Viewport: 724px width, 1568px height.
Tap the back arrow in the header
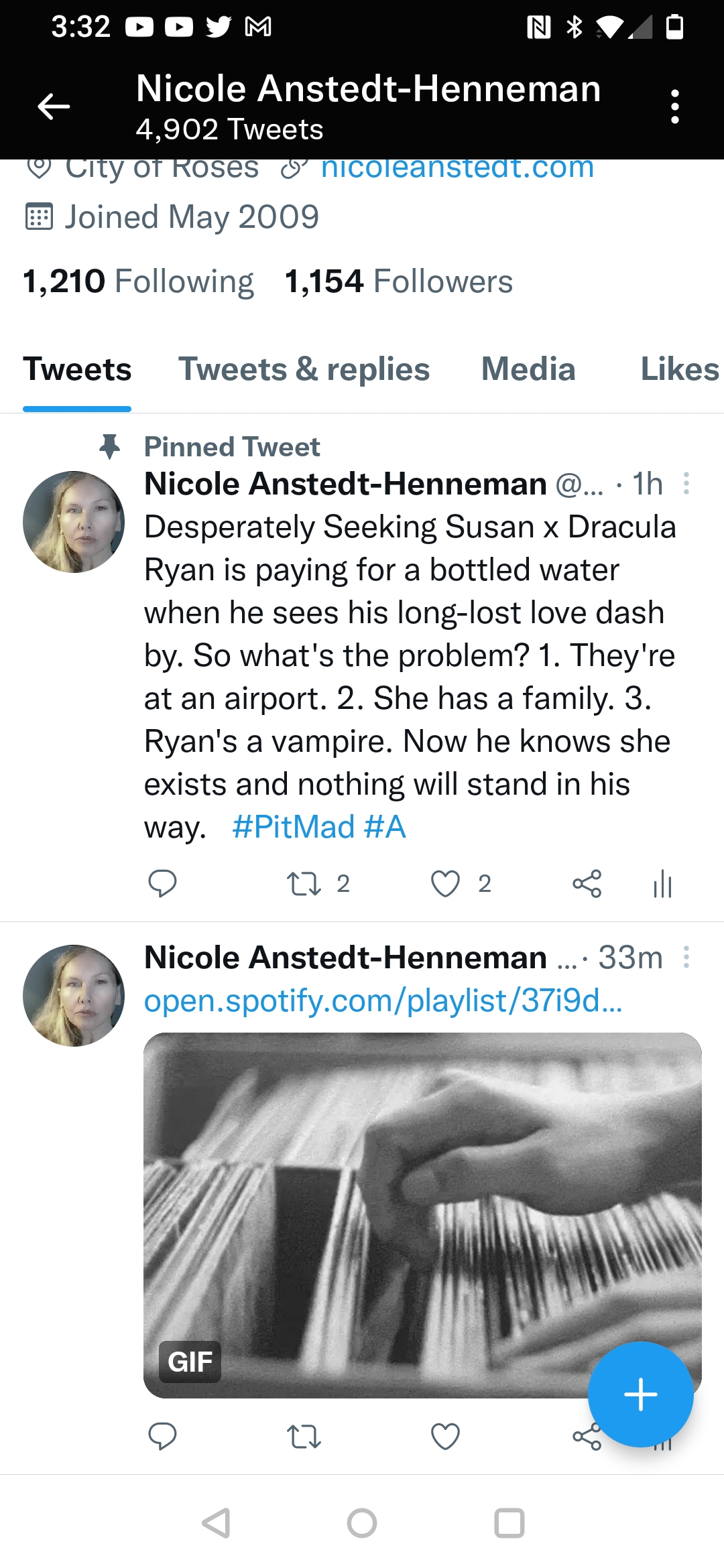tap(54, 106)
